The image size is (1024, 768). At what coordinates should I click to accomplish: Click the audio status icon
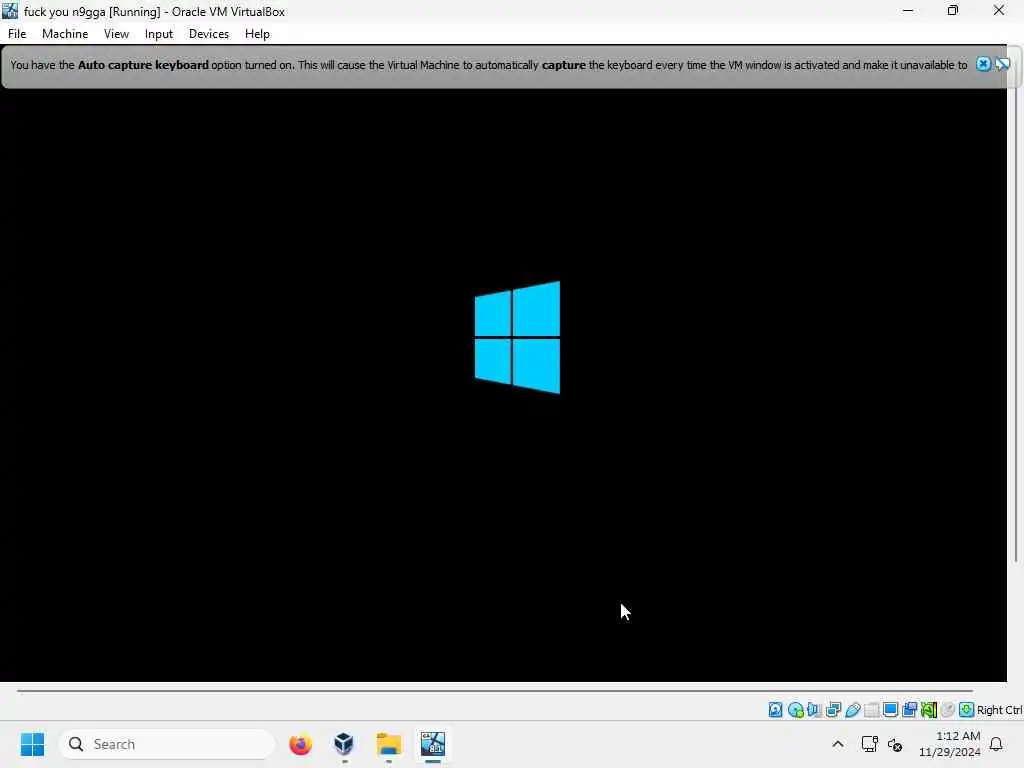(x=814, y=709)
